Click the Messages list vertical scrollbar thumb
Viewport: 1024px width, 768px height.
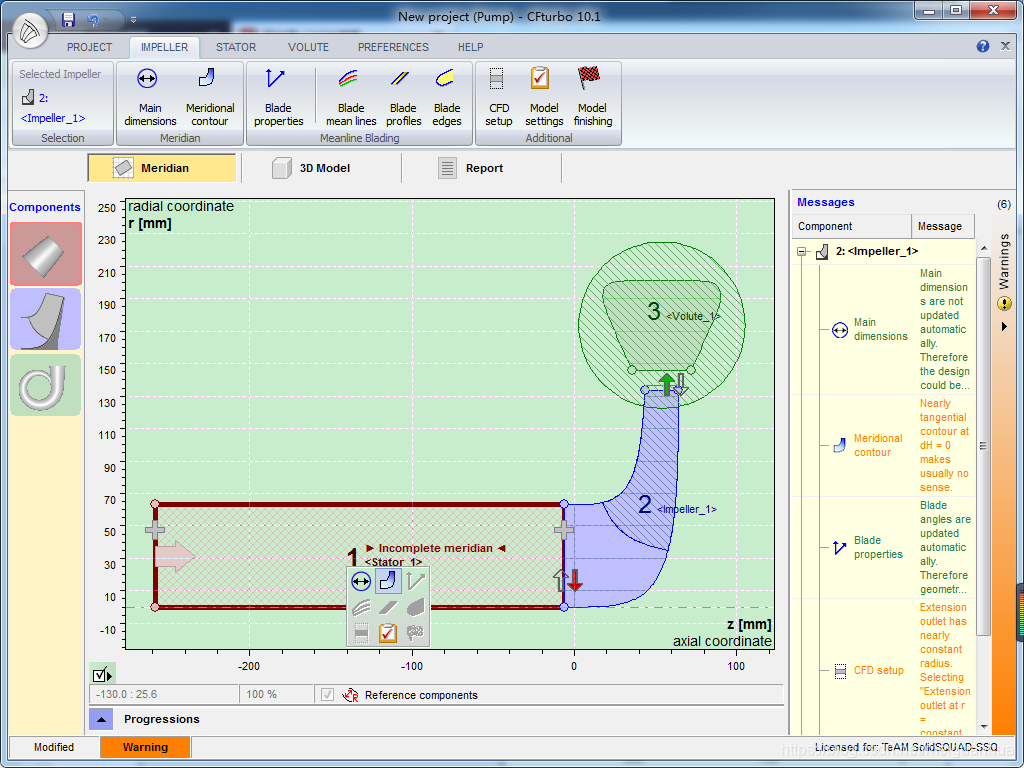pyautogui.click(x=983, y=445)
